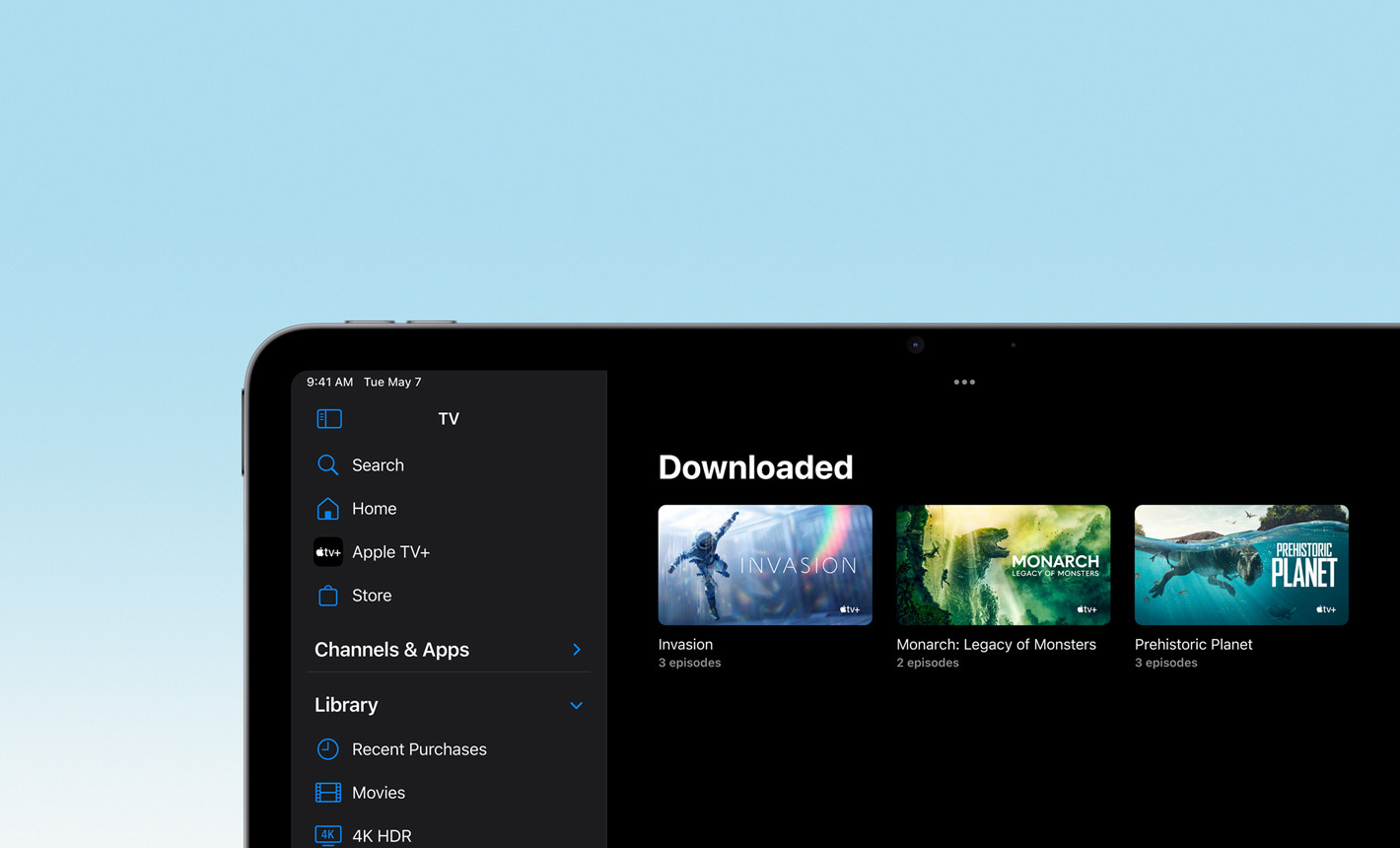Click "3 episodes" under Prehistoric Planet
This screenshot has width=1400, height=848.
1166,663
